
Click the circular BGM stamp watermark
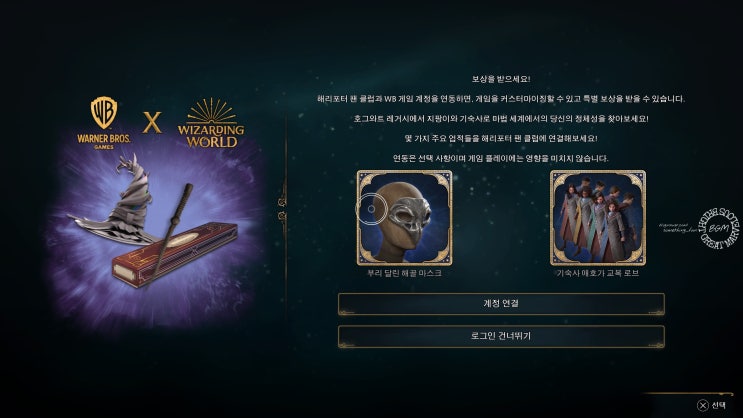click(x=718, y=228)
